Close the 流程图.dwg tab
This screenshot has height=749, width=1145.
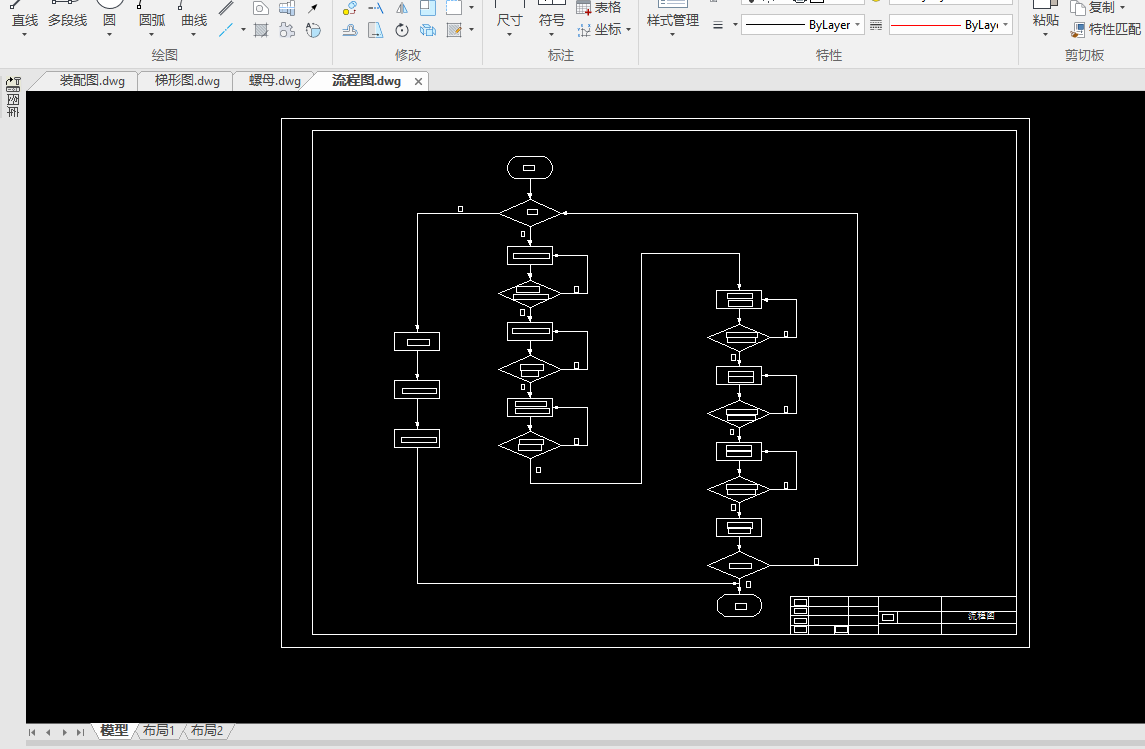[418, 81]
